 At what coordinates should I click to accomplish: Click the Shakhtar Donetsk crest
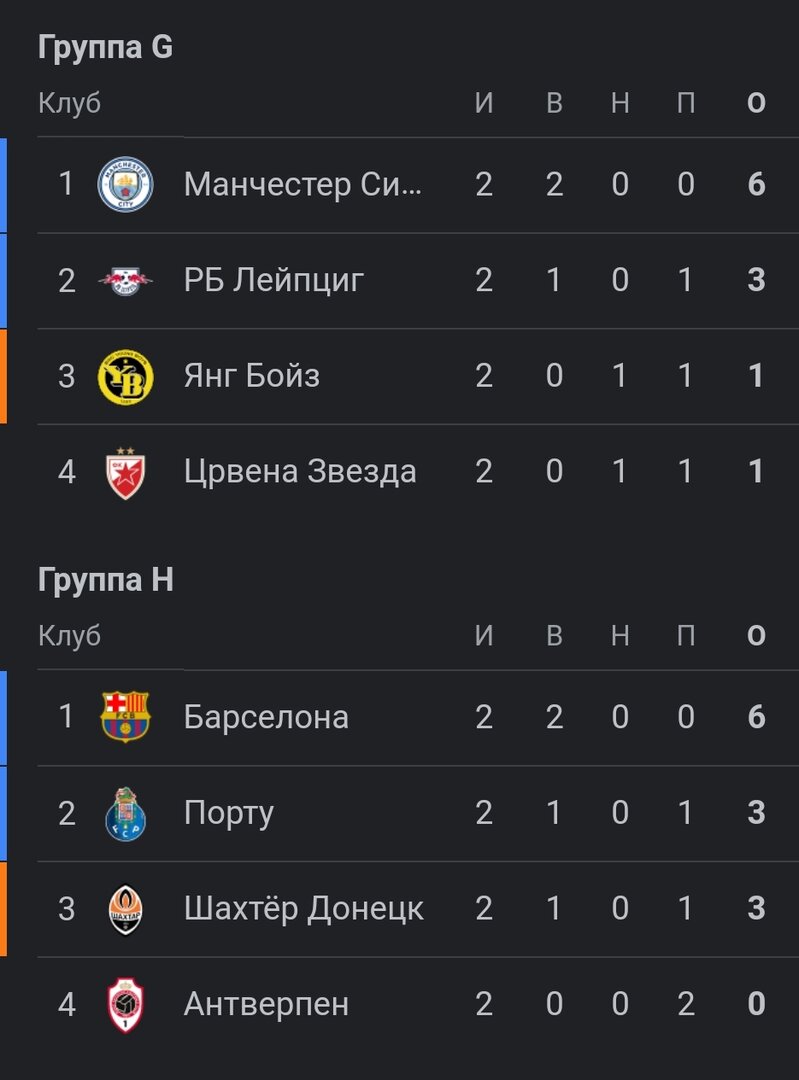click(x=125, y=909)
